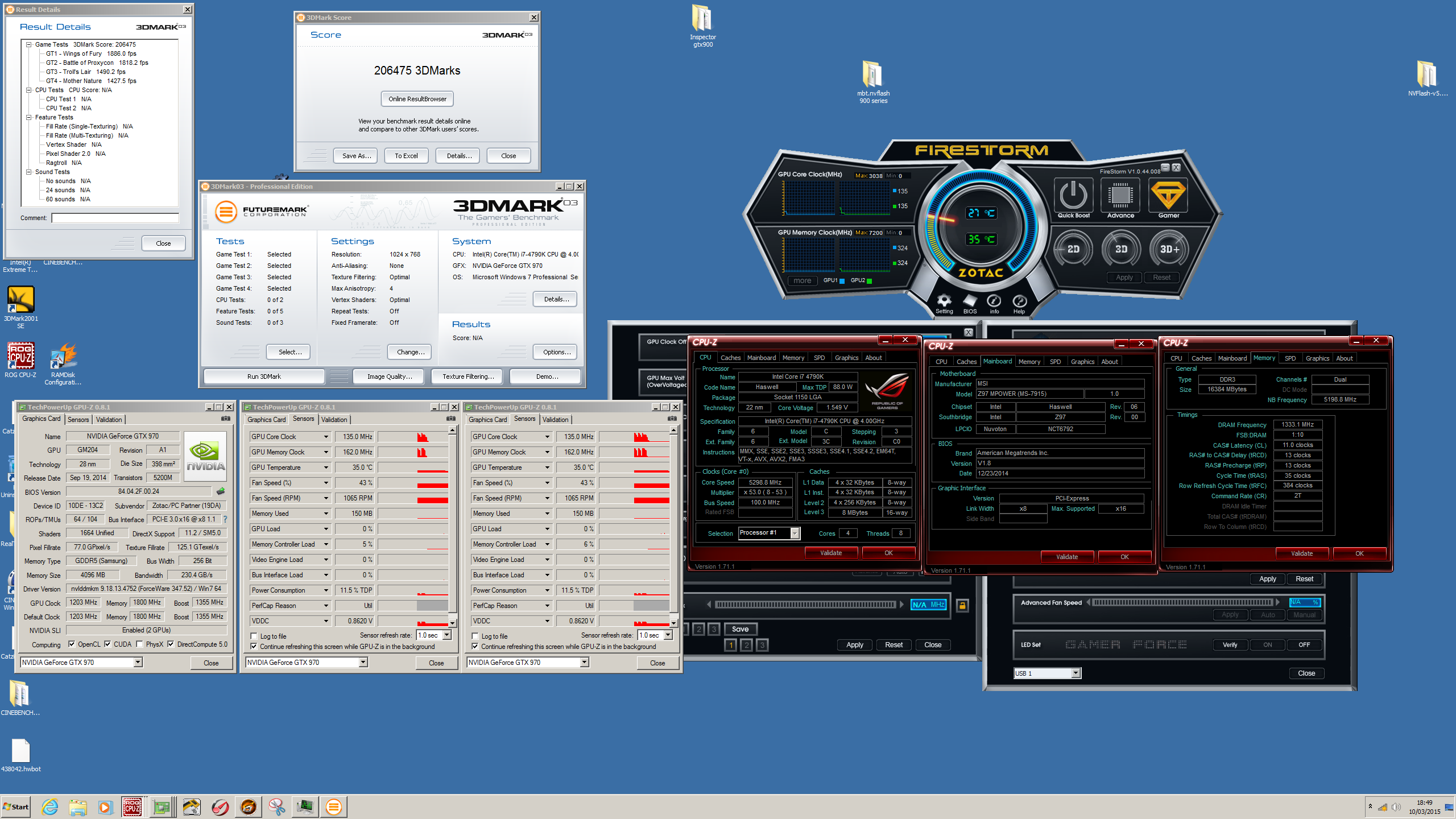The image size is (1456, 819).
Task: Collapse the Feature Tests tree node
Action: tap(28, 117)
